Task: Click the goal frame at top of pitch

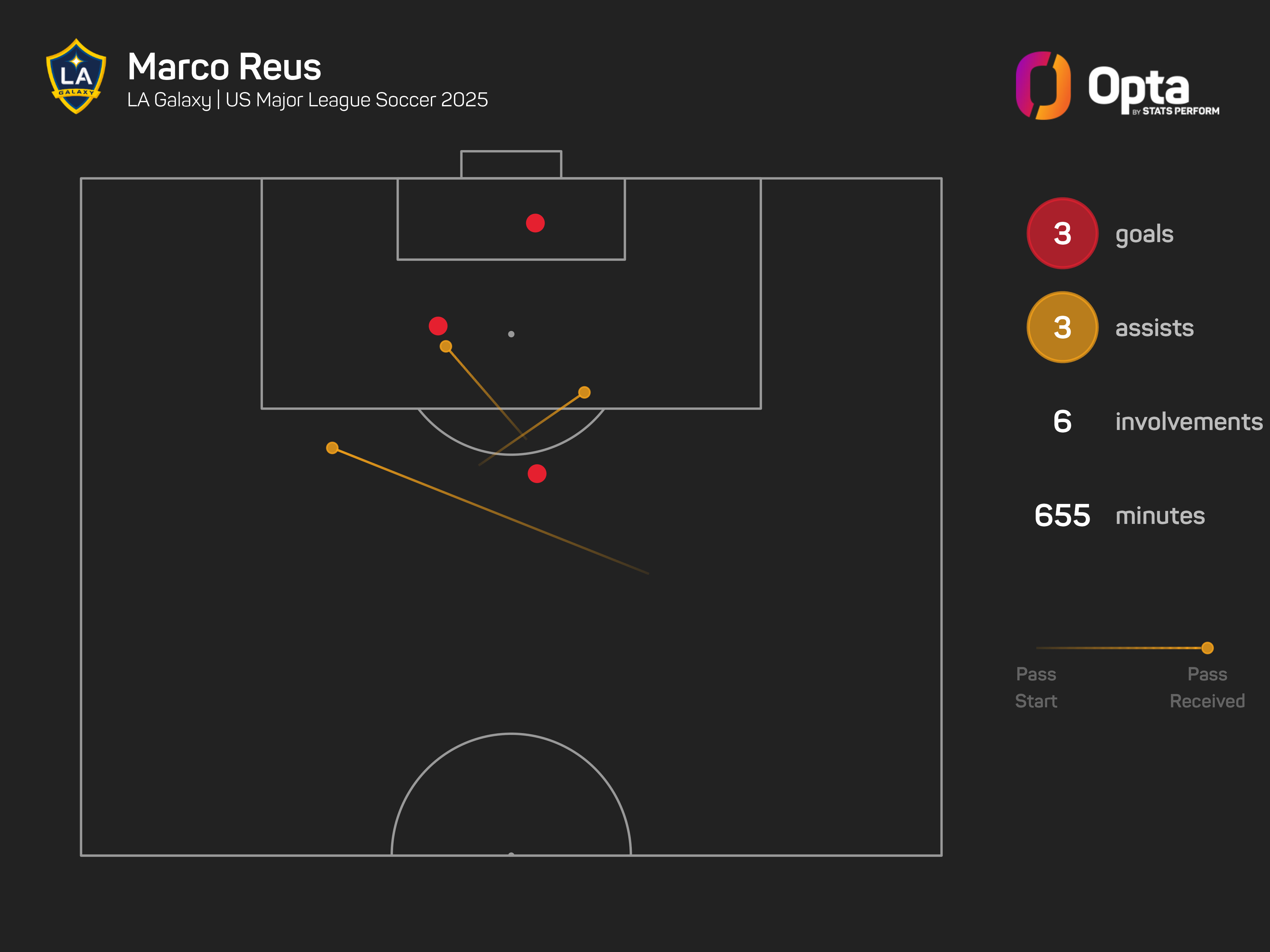Action: (x=511, y=164)
